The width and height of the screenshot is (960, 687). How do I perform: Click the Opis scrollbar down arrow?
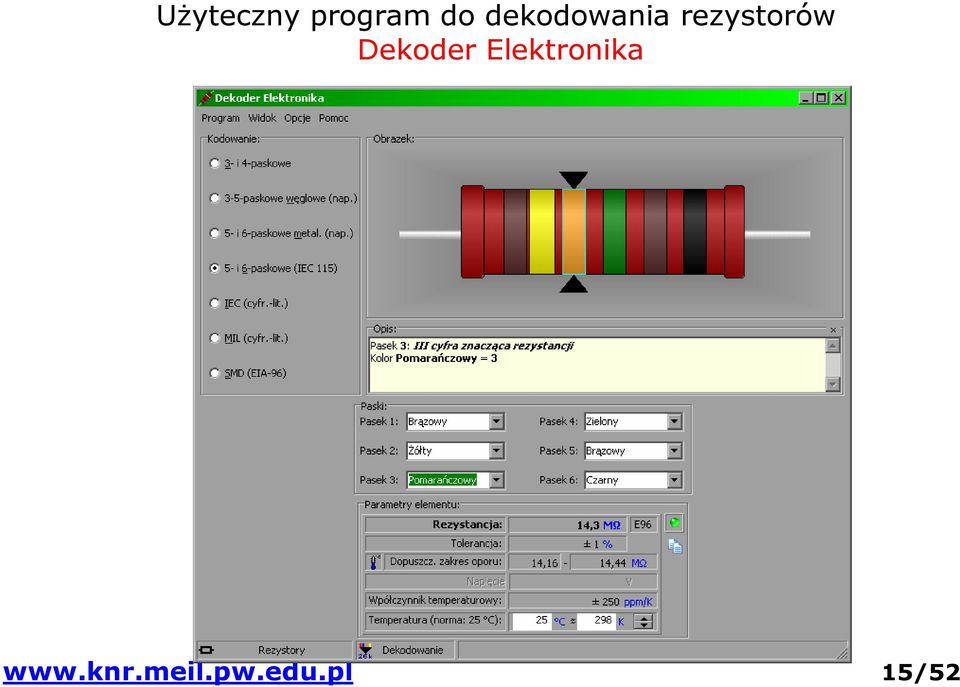pos(833,384)
